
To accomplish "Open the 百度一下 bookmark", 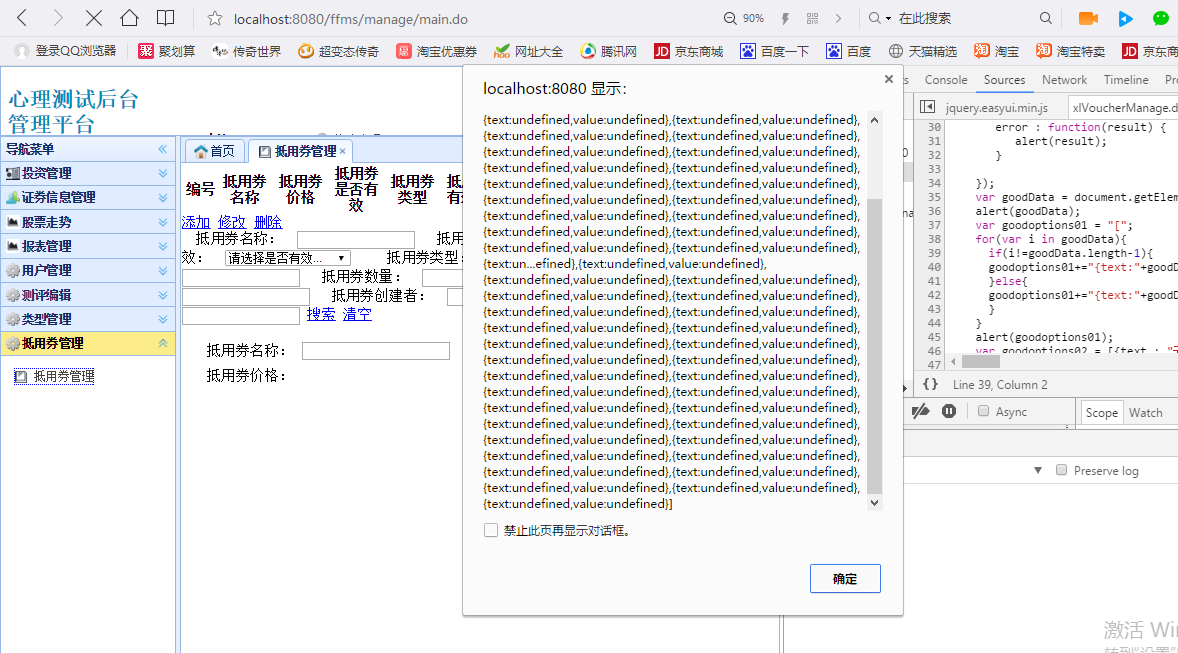I will 775,51.
